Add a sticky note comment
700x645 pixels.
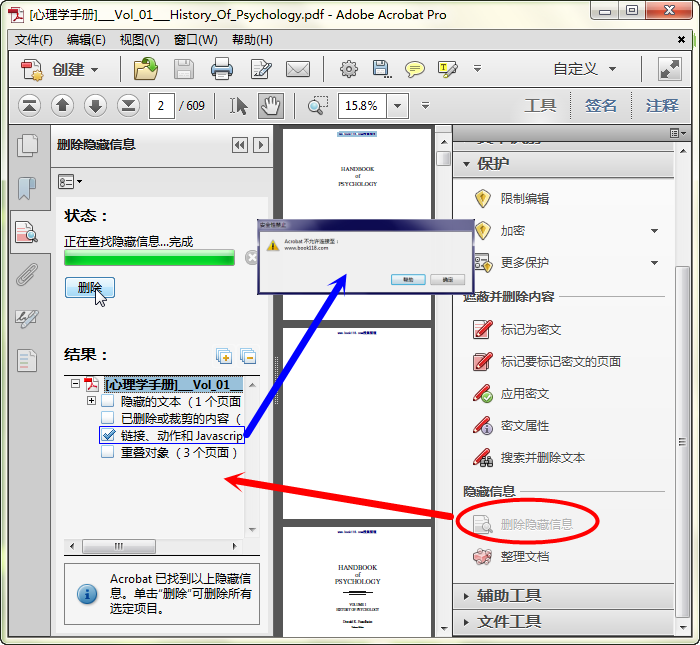pos(414,69)
